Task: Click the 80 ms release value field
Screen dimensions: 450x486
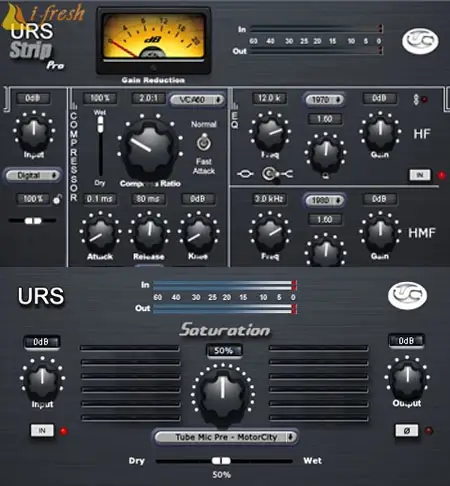Action: point(149,199)
